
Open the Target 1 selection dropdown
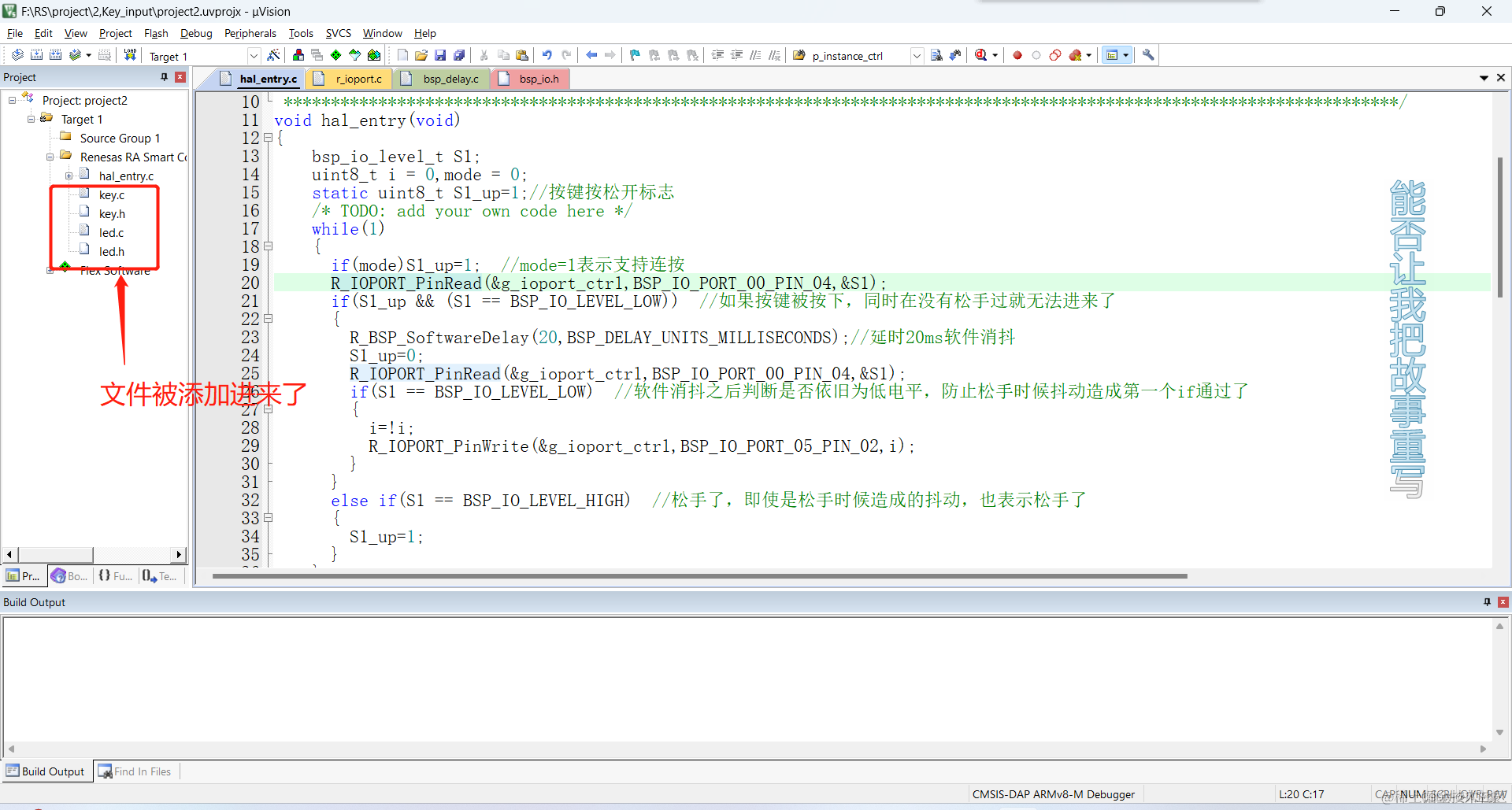(254, 56)
